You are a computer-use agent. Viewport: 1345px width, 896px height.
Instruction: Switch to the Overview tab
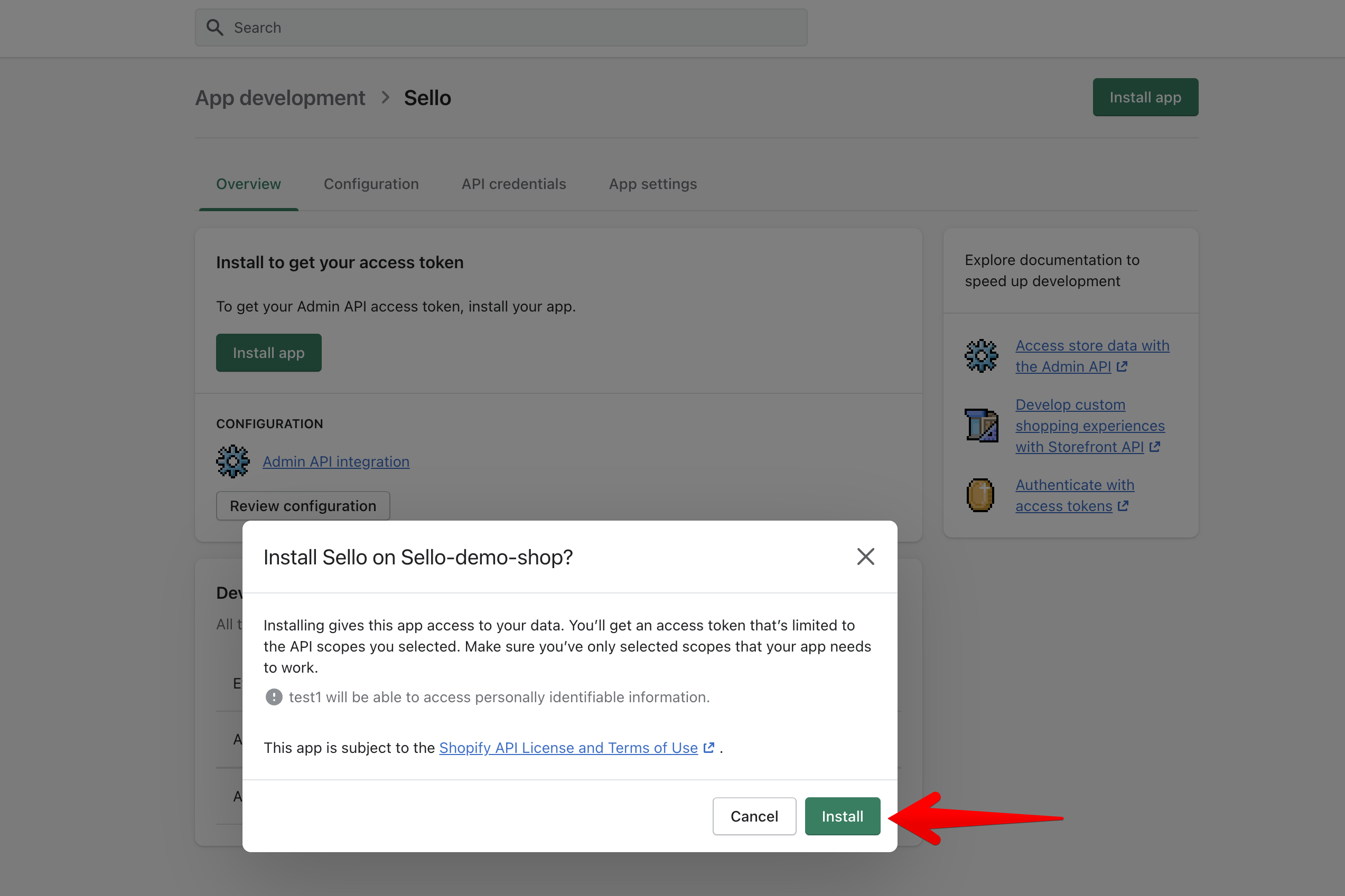(248, 184)
